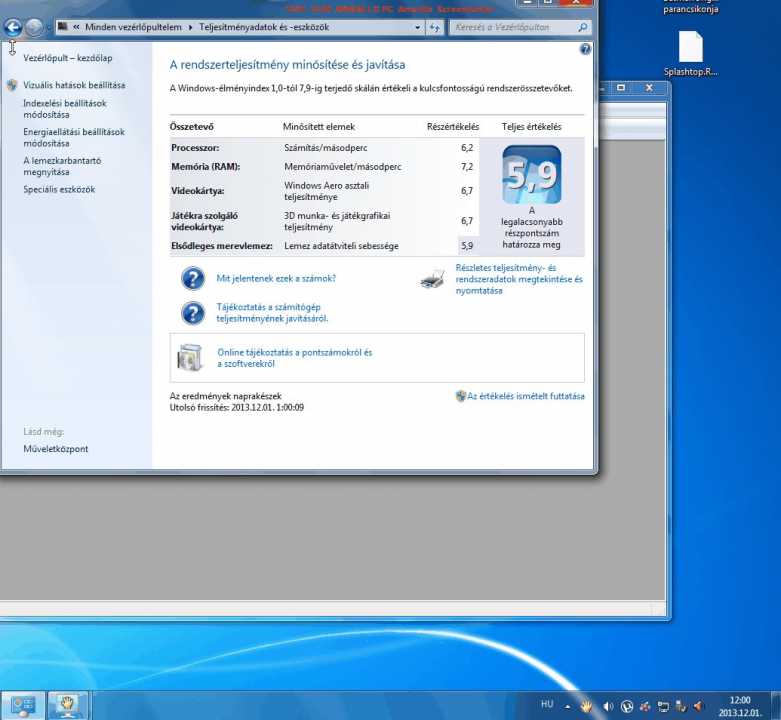Click the 6,2 processor subscore

coord(467,148)
